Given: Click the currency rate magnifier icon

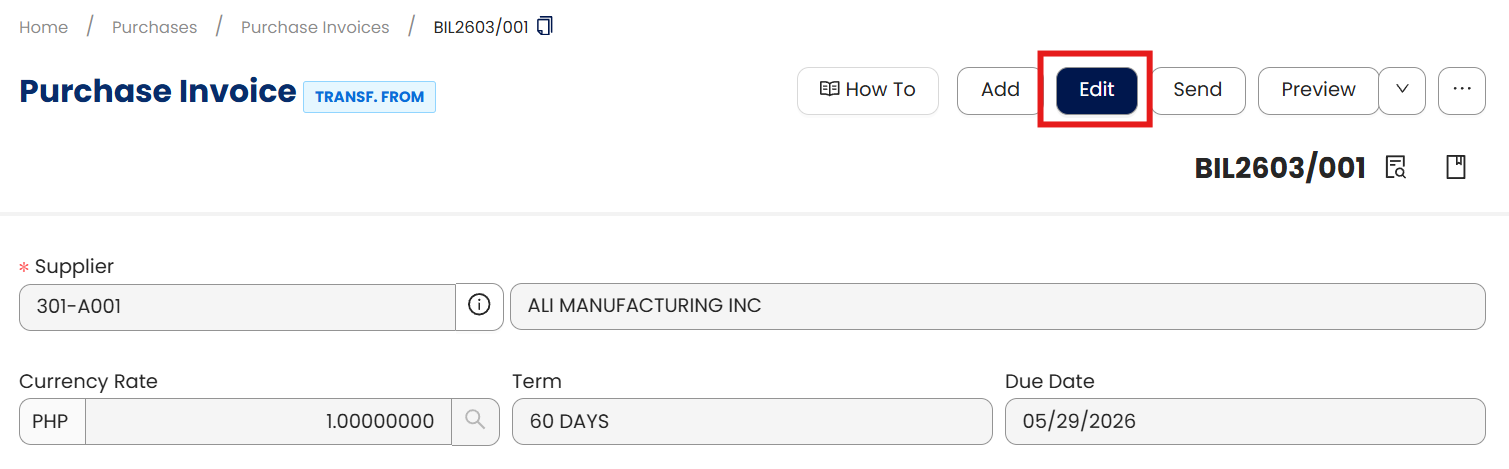Looking at the screenshot, I should pos(475,421).
